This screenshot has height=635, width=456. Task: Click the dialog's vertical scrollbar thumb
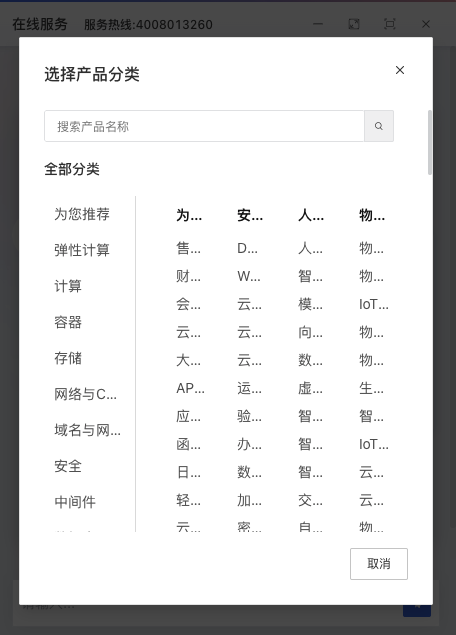[430, 143]
